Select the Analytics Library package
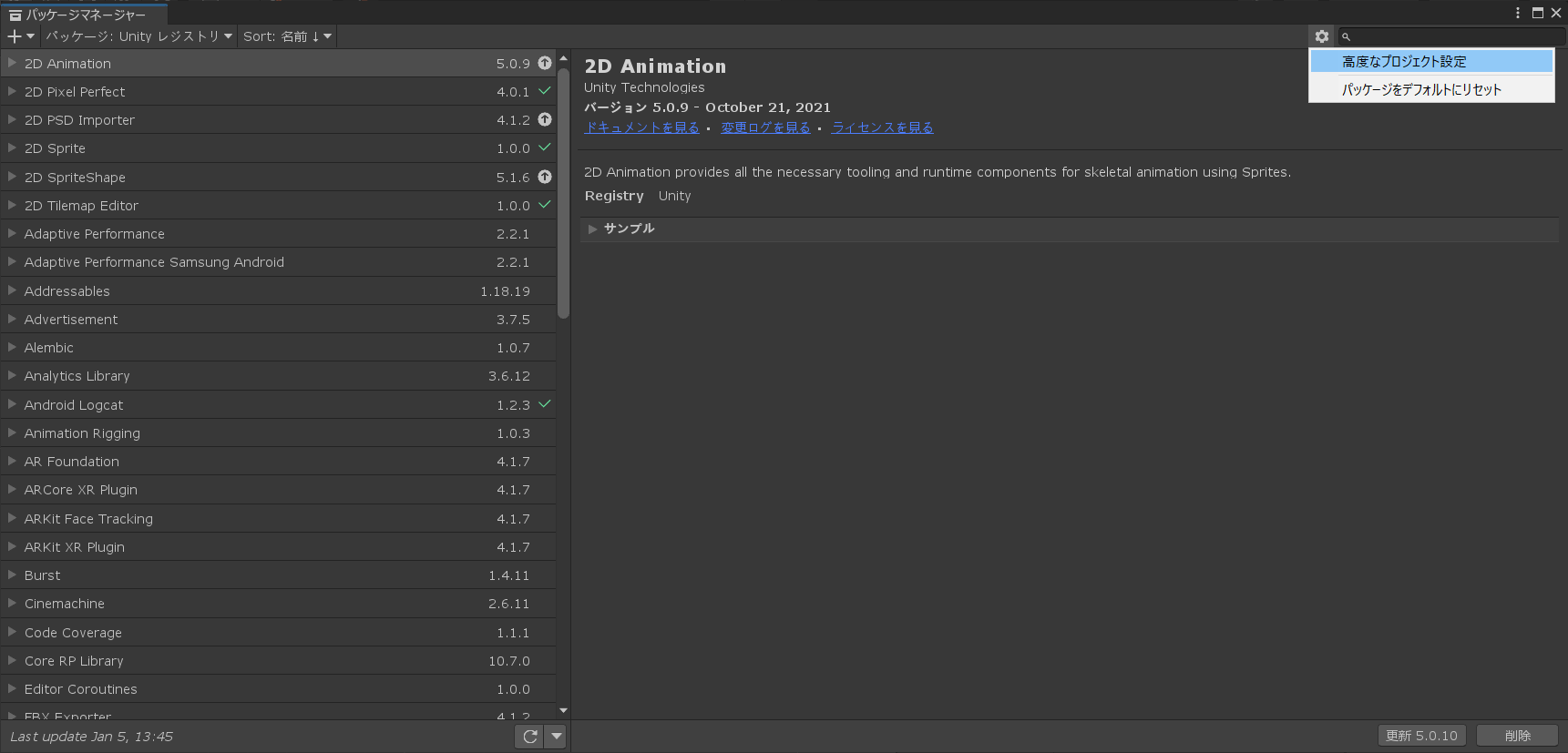Viewport: 1568px width, 753px height. 278,375
